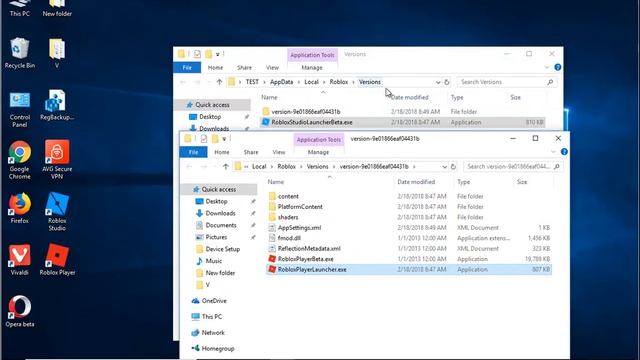Expand ribbon chevron in front window
640x360 pixels.
pos(553,152)
